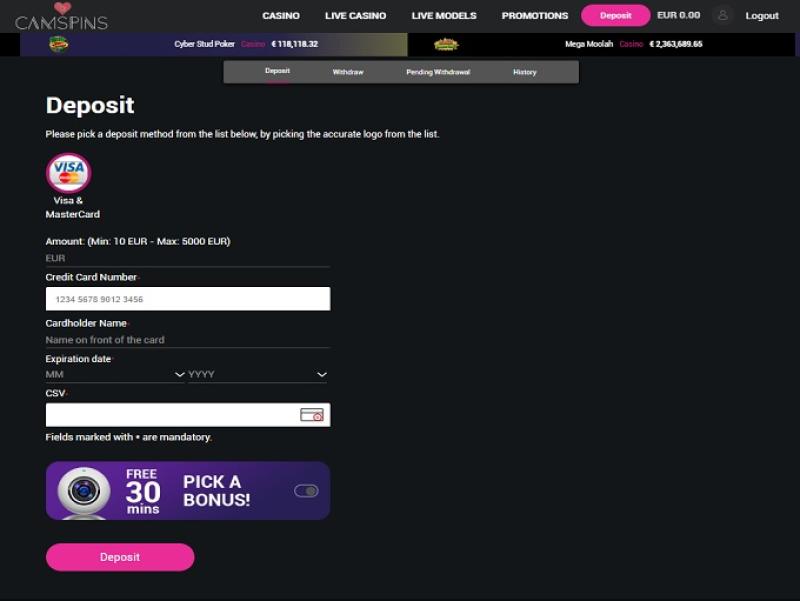Image resolution: width=800 pixels, height=601 pixels.
Task: Click the webcam icon on bonus banner
Action: 83,490
